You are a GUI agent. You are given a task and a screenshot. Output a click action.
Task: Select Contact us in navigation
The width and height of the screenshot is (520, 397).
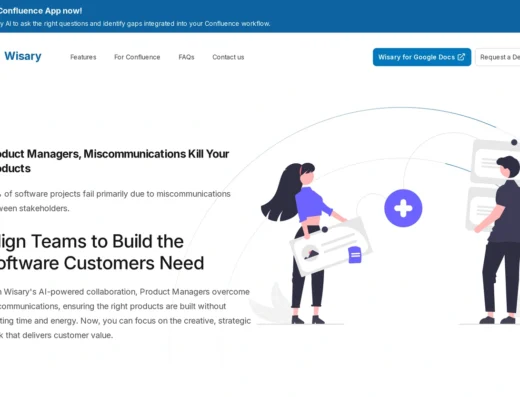228,57
